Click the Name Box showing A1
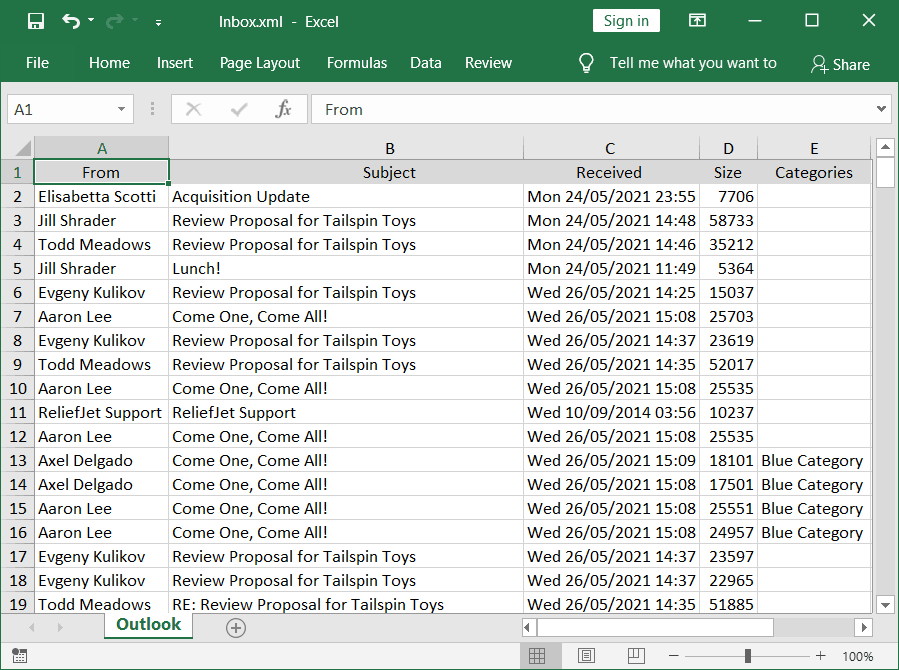Image resolution: width=899 pixels, height=670 pixels. [63, 109]
